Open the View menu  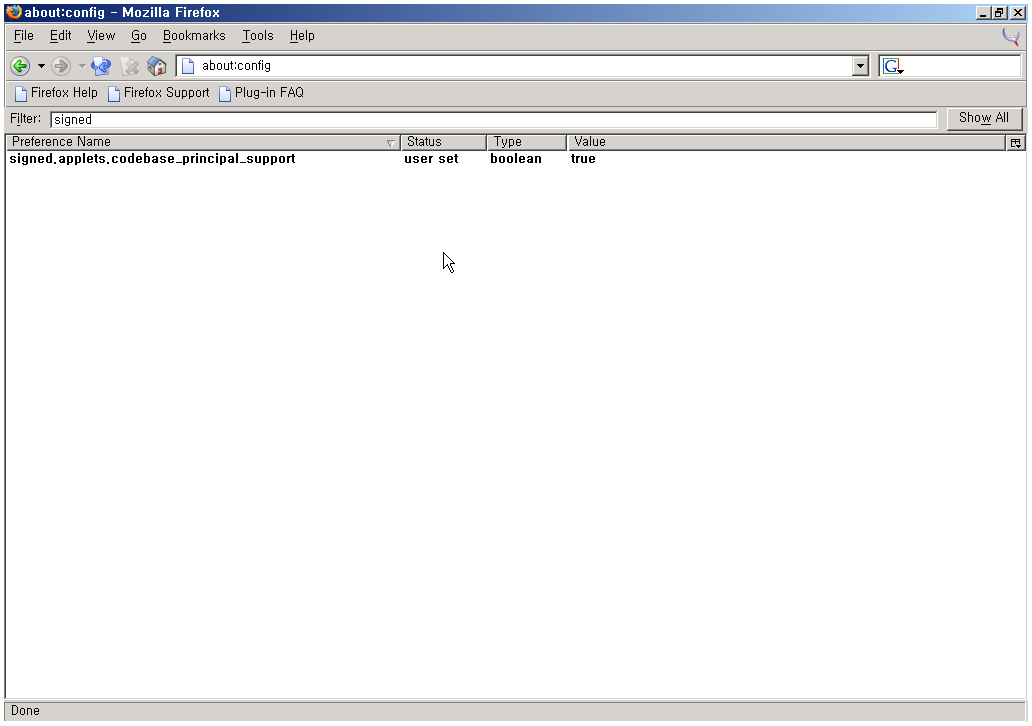[101, 36]
